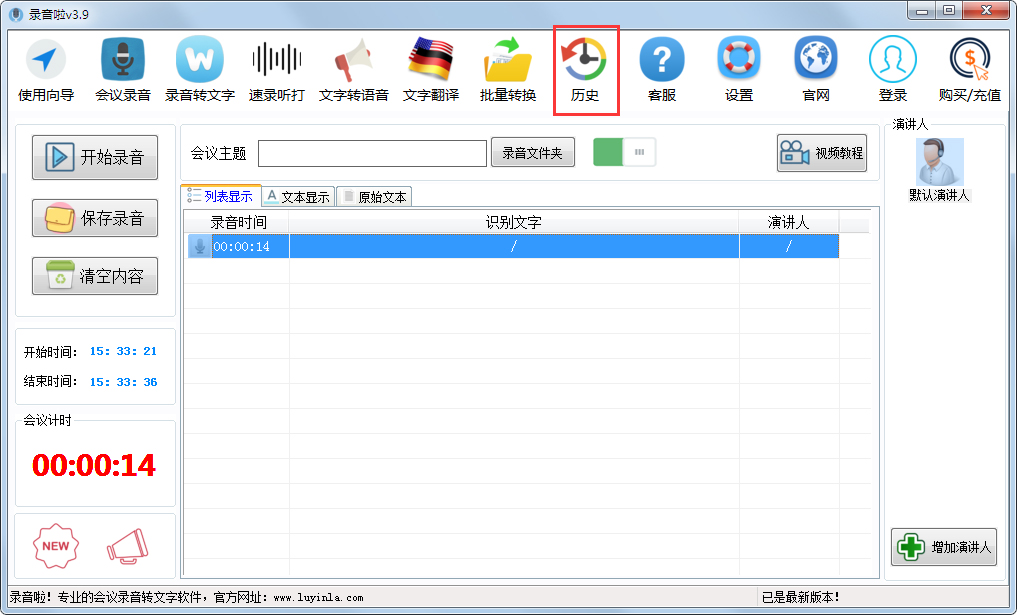
Task: Switch to the 文本显示 tab
Action: click(297, 197)
